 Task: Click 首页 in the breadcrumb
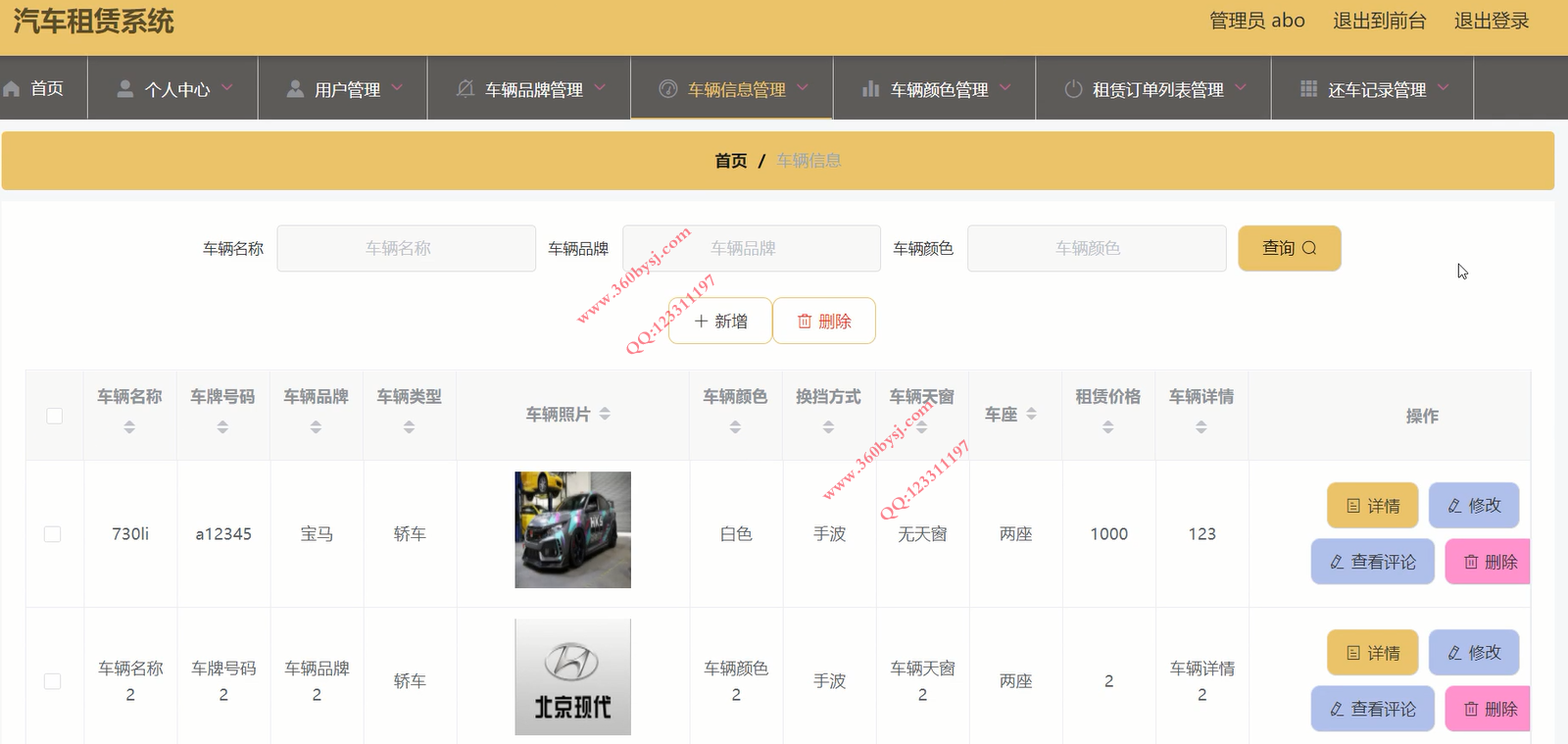pyautogui.click(x=731, y=161)
